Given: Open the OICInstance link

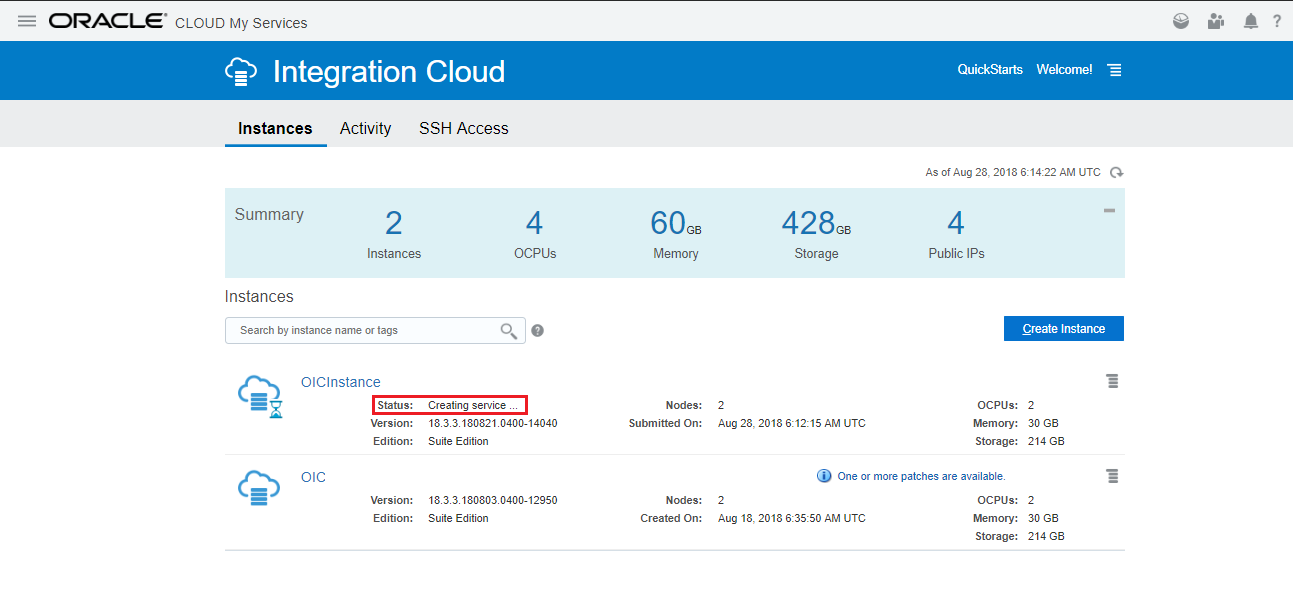Looking at the screenshot, I should [x=340, y=382].
